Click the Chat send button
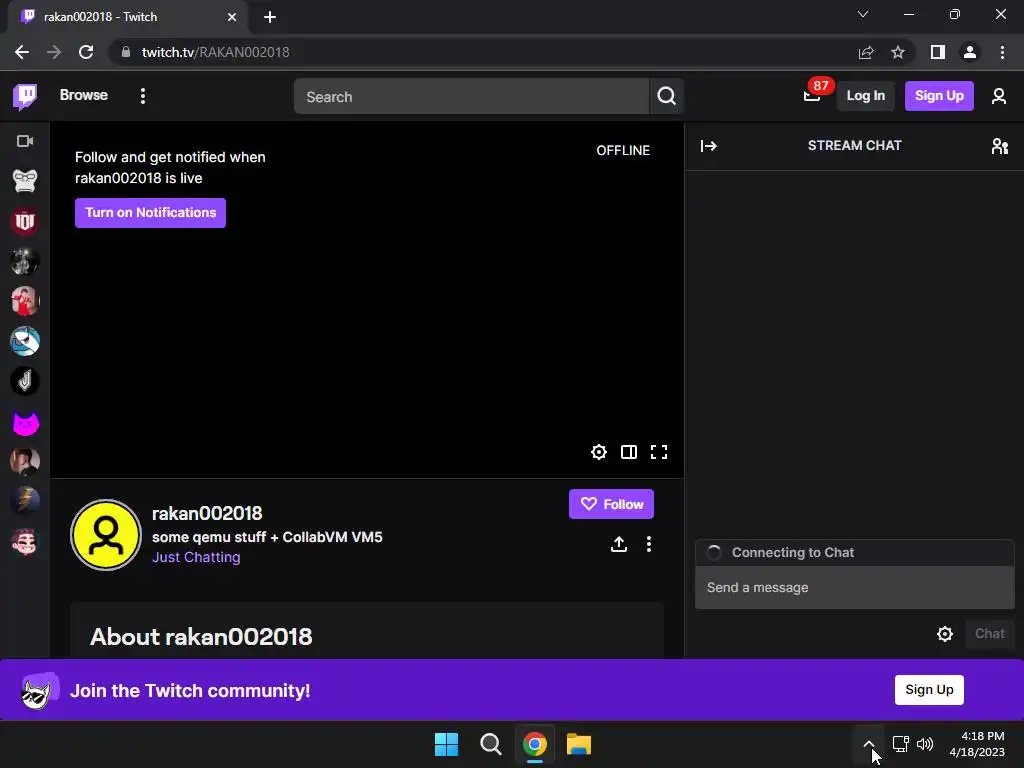The height and width of the screenshot is (768, 1024). click(989, 633)
